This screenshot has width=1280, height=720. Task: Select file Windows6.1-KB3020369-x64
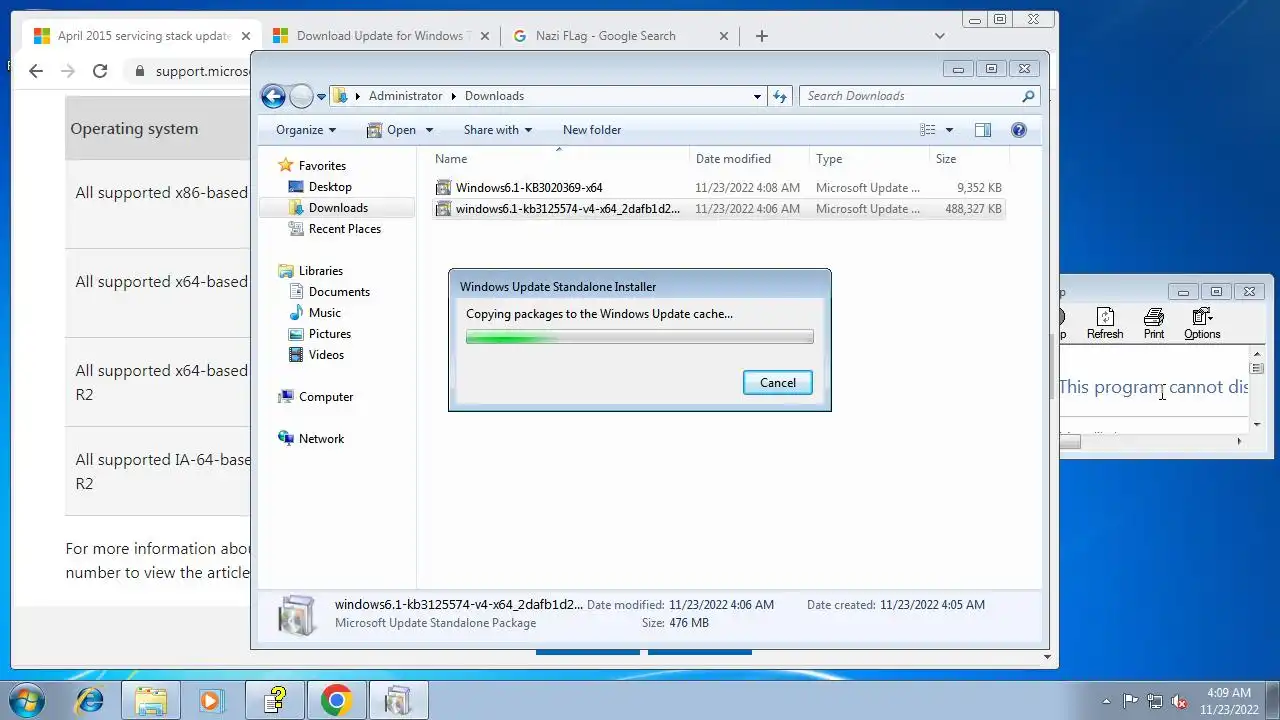(718, 188)
